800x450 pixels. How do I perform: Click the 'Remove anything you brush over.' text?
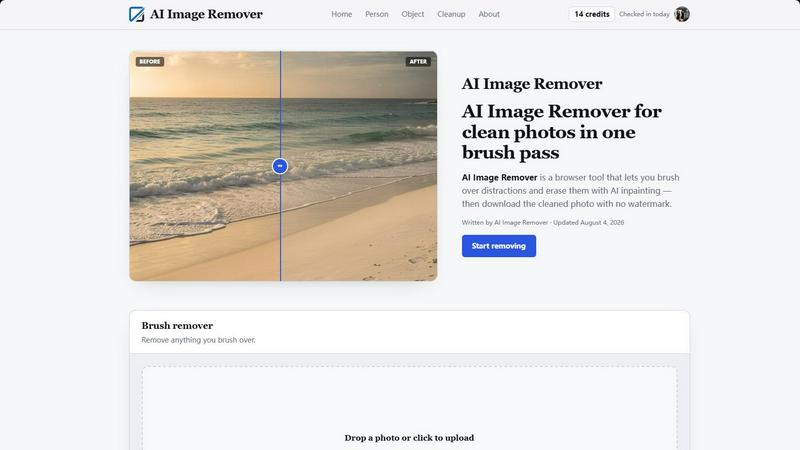(198, 340)
